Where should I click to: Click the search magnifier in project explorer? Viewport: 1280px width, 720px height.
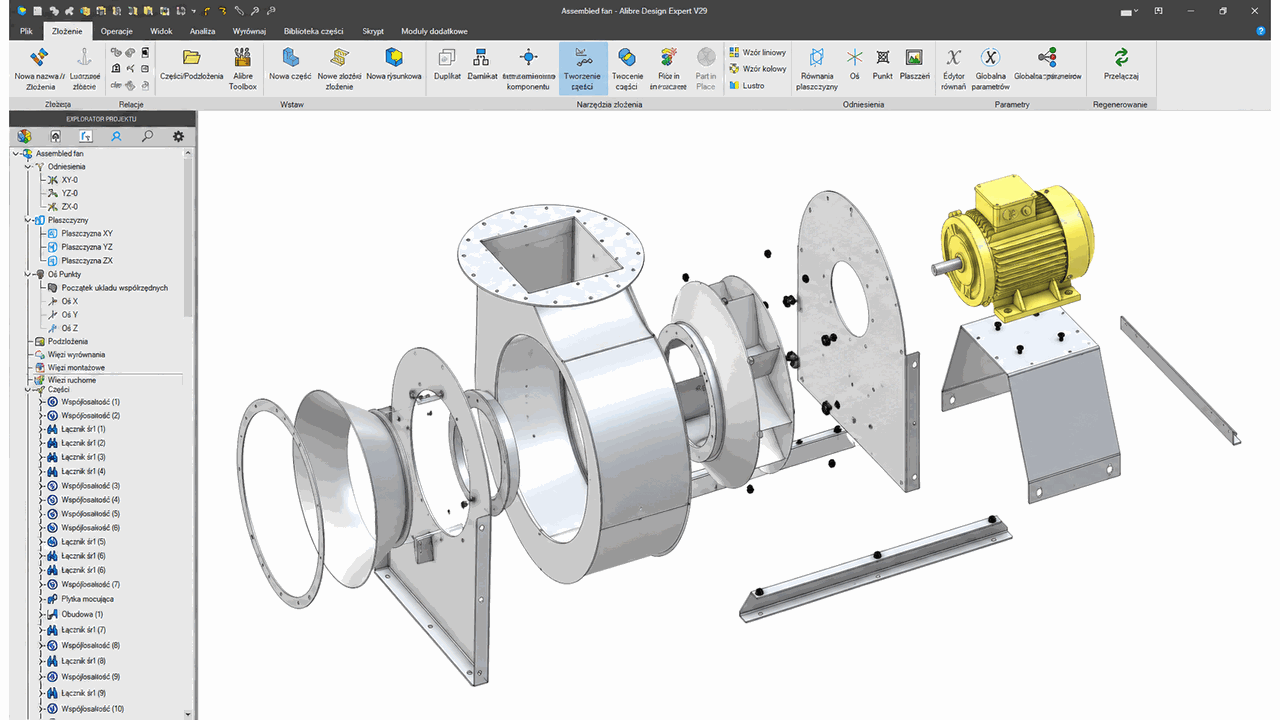(x=147, y=136)
